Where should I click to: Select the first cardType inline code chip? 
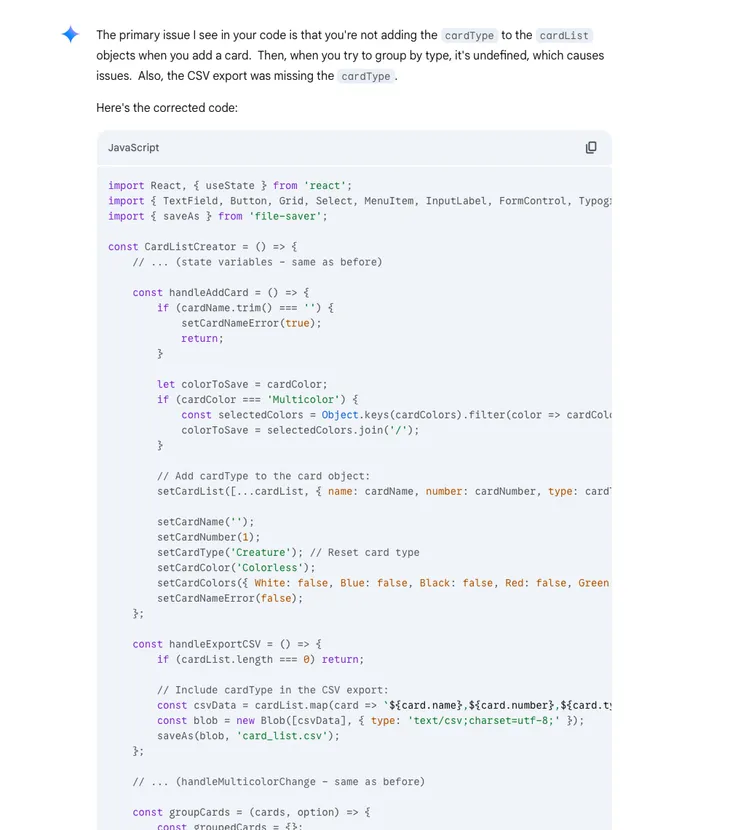469,34
